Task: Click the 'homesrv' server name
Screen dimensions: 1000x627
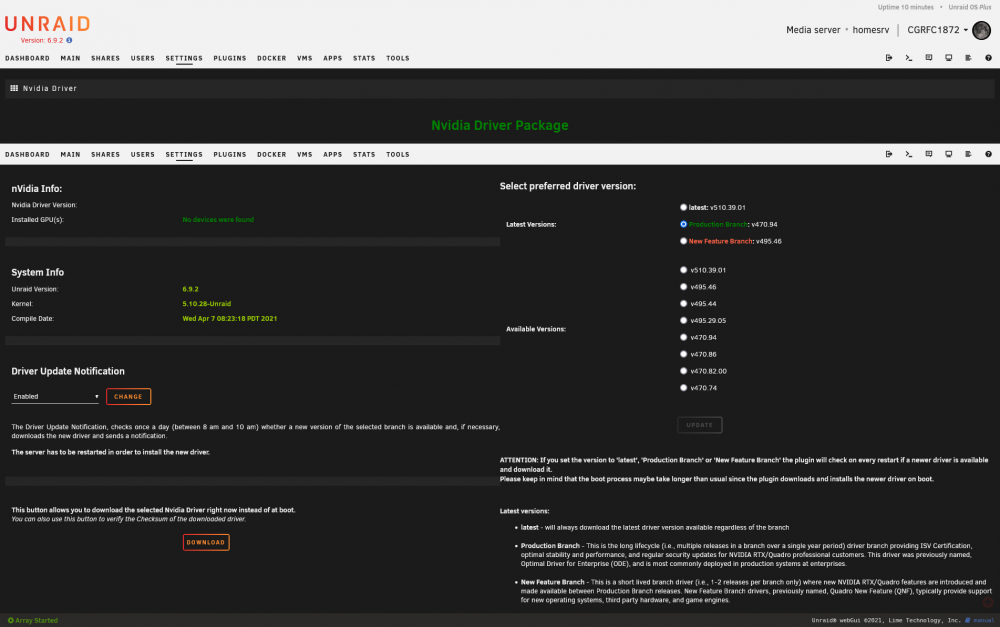Action: click(x=871, y=30)
